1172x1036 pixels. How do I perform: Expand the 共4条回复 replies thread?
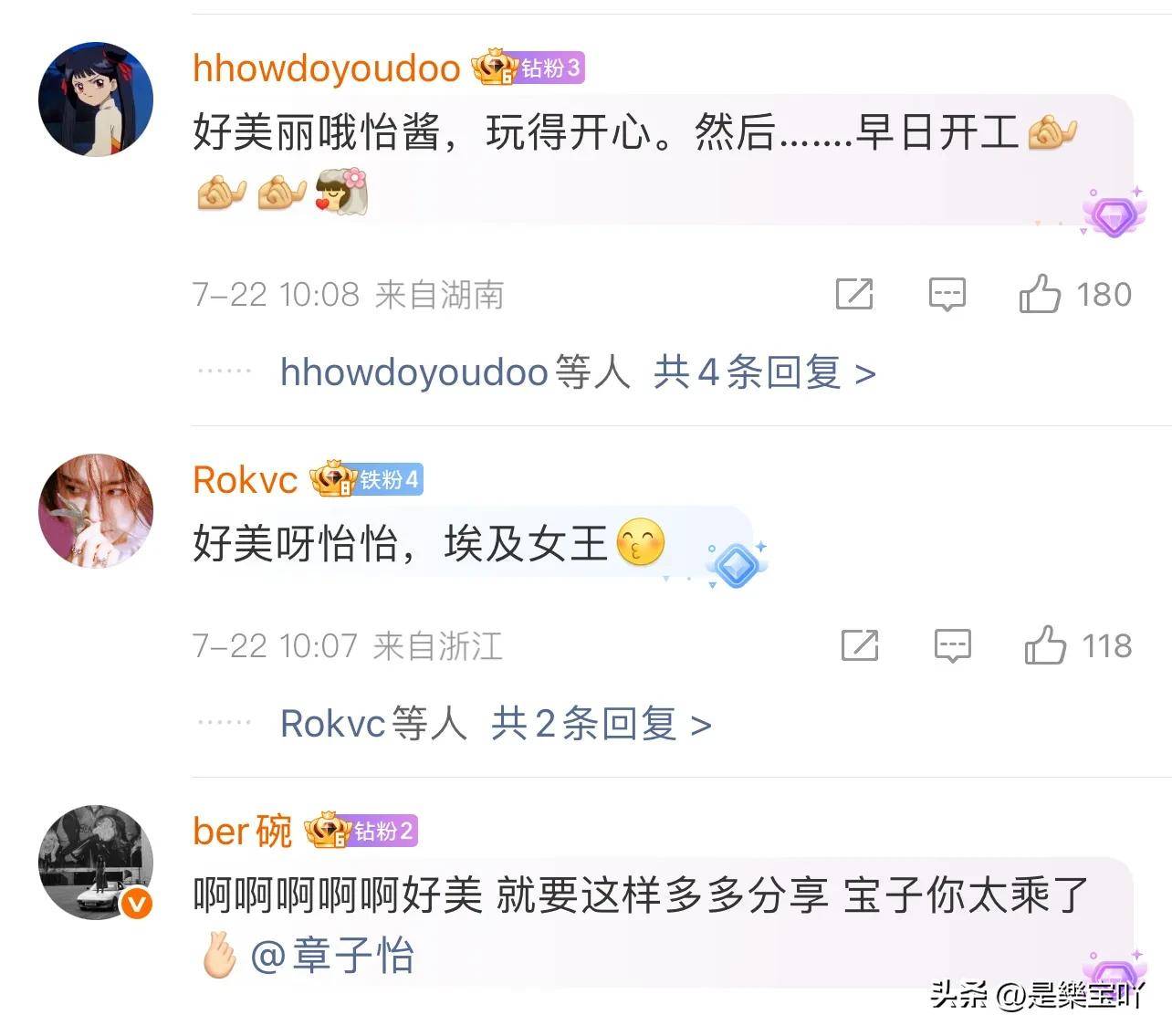(764, 372)
